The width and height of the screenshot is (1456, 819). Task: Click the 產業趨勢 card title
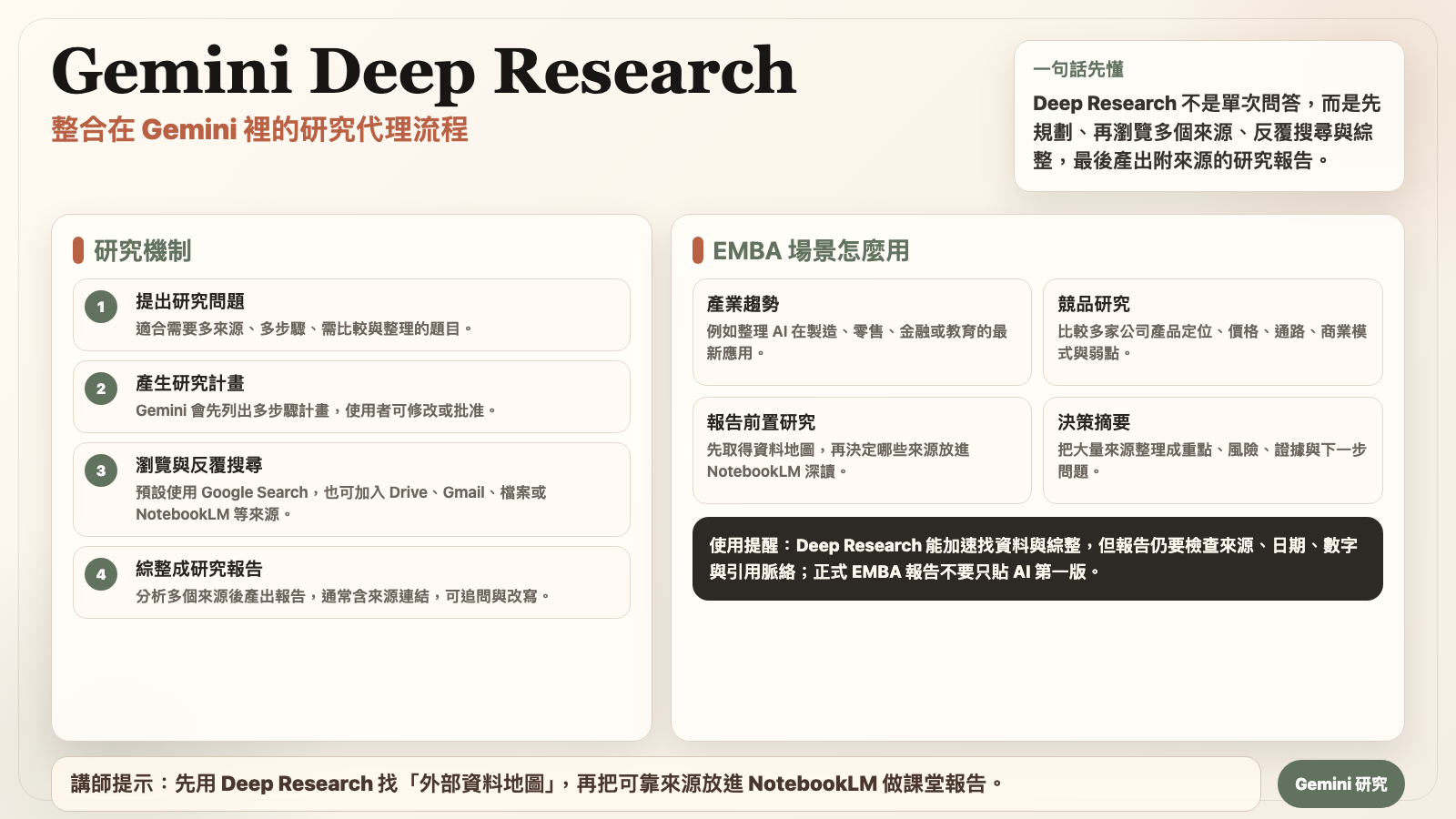point(743,304)
